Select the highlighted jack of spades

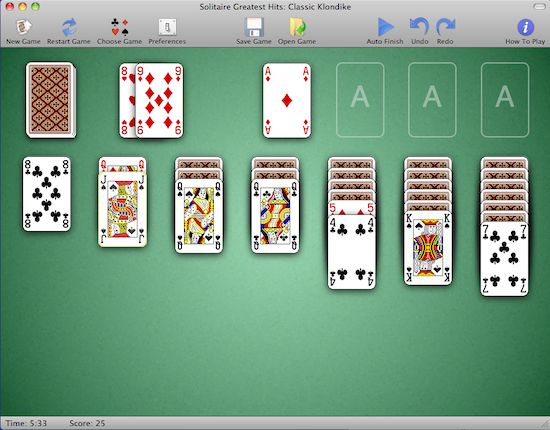(x=122, y=209)
